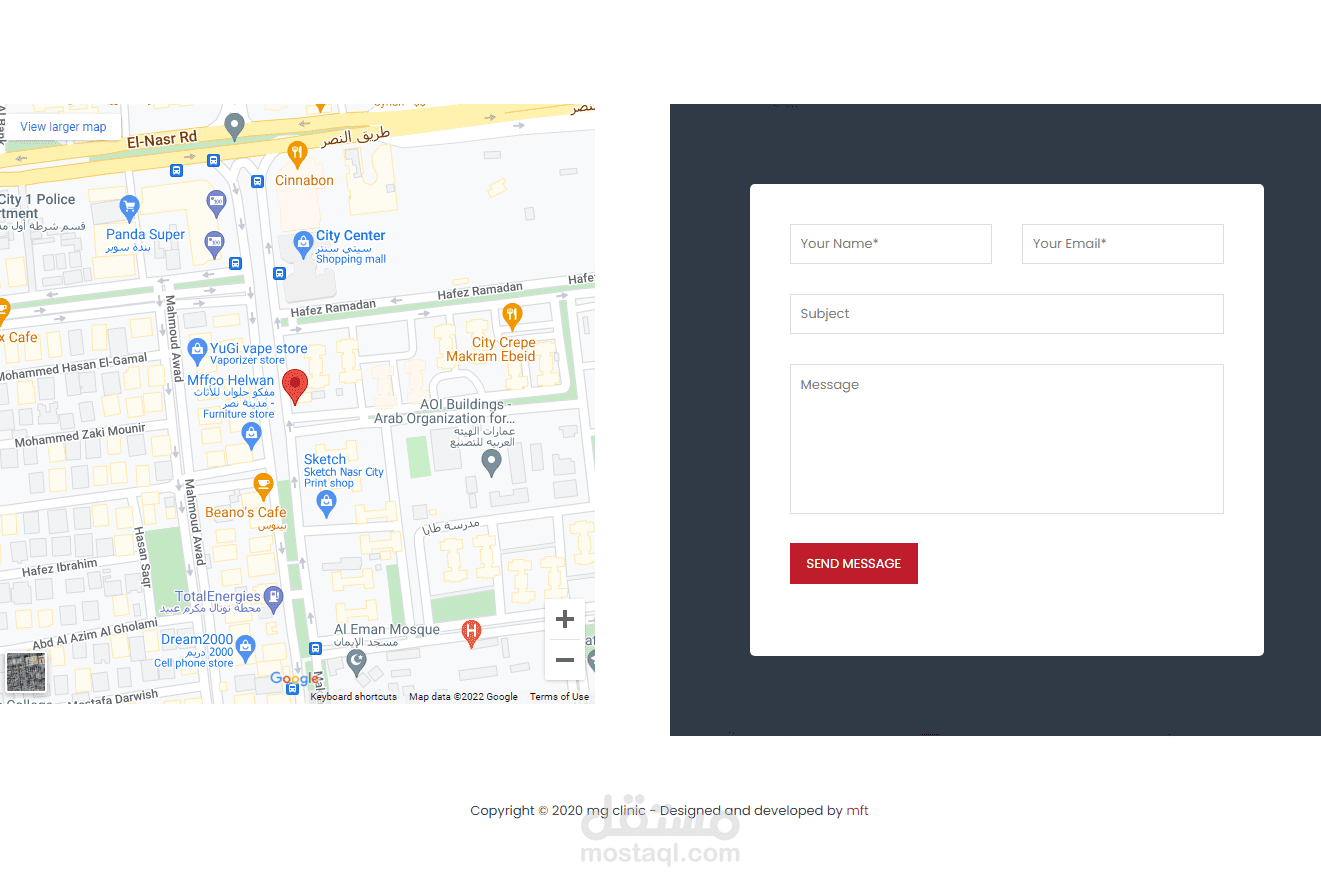
Task: Click the gray pin on El-Nasr Rd
Action: click(234, 127)
